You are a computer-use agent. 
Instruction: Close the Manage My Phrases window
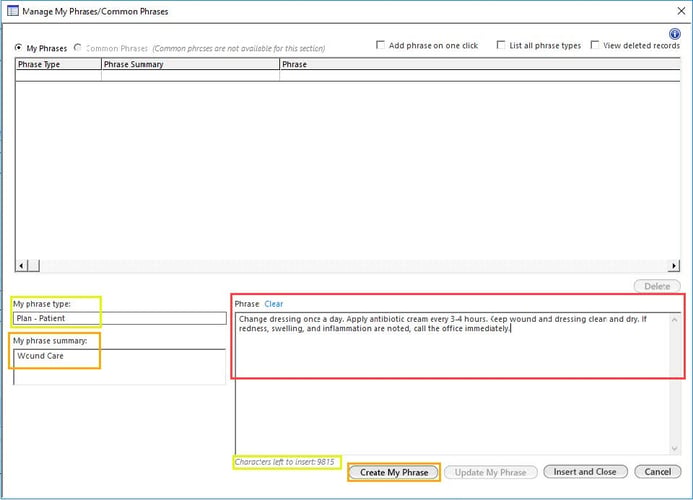(x=681, y=11)
